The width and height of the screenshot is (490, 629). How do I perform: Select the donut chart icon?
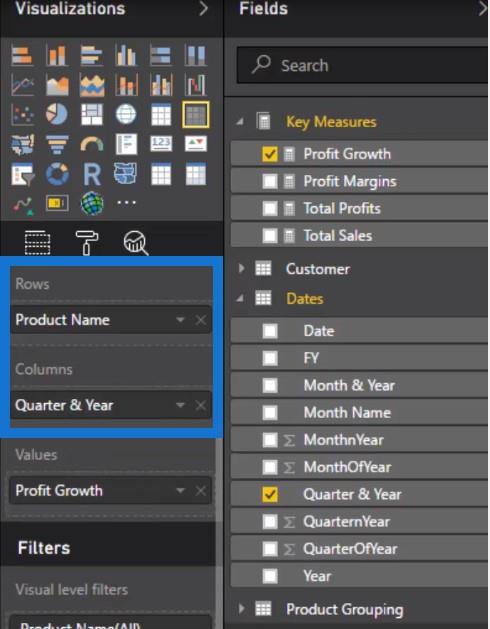(x=57, y=174)
